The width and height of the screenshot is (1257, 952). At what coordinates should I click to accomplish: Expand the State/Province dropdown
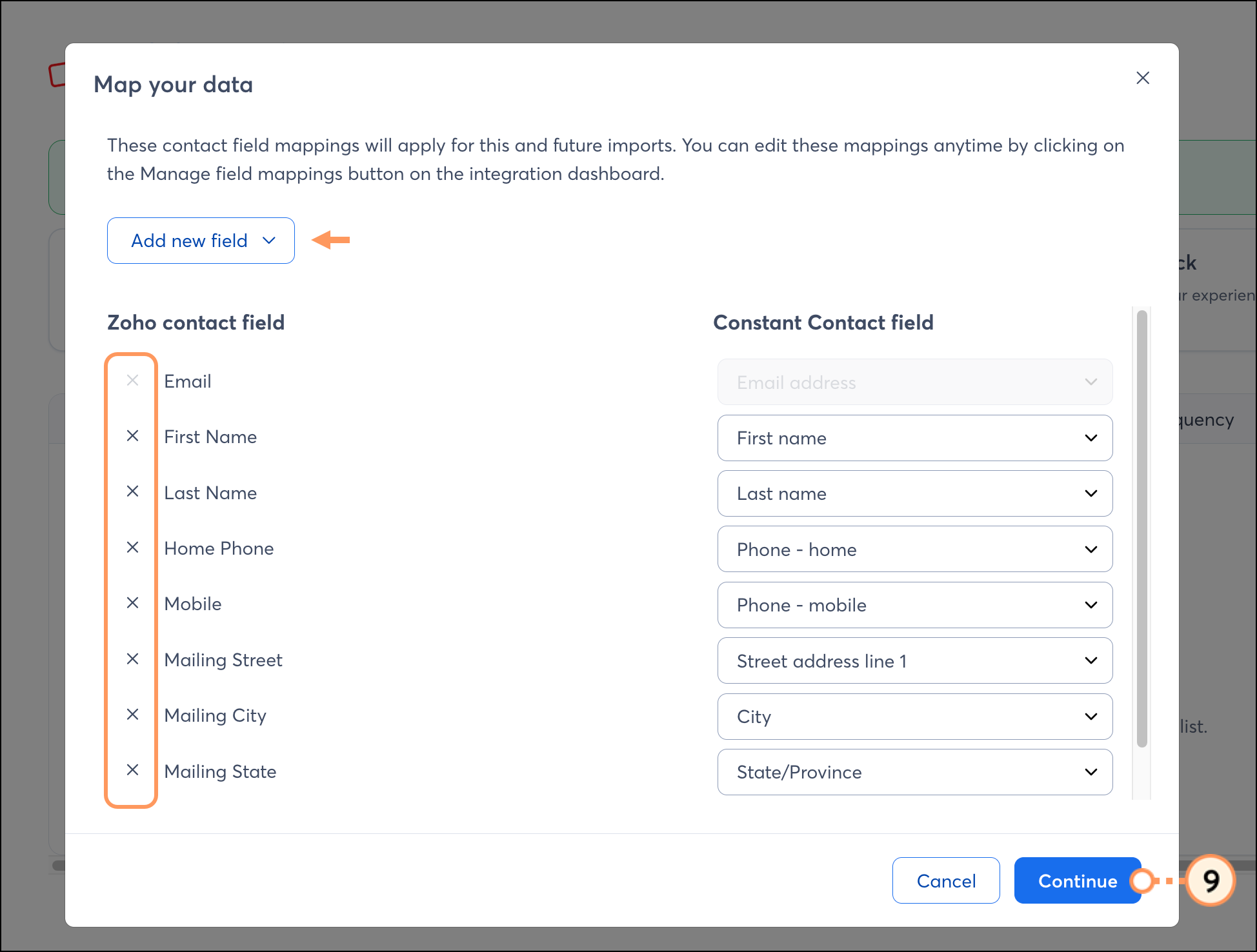[914, 772]
